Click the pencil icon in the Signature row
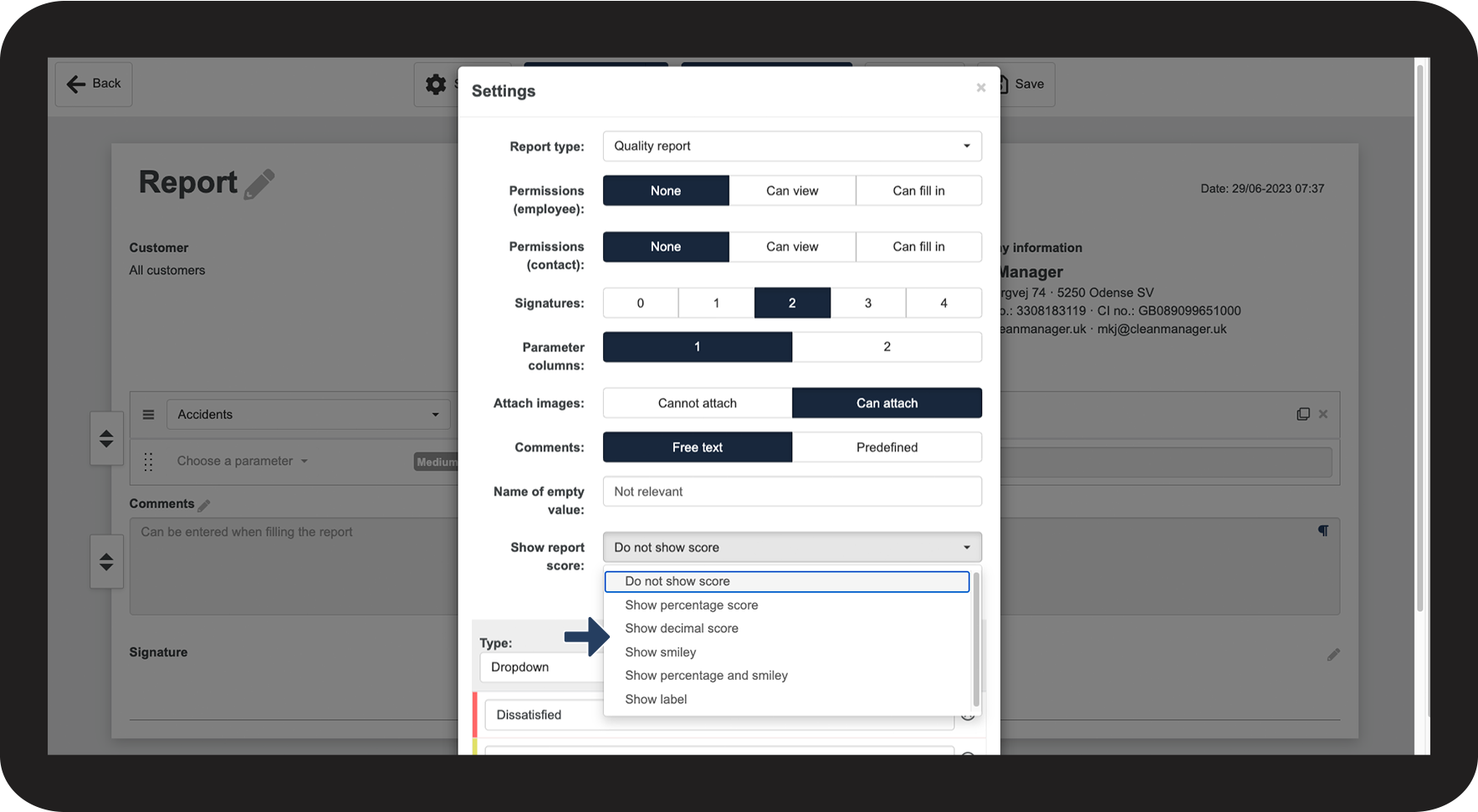The width and height of the screenshot is (1478, 812). coord(1333,655)
